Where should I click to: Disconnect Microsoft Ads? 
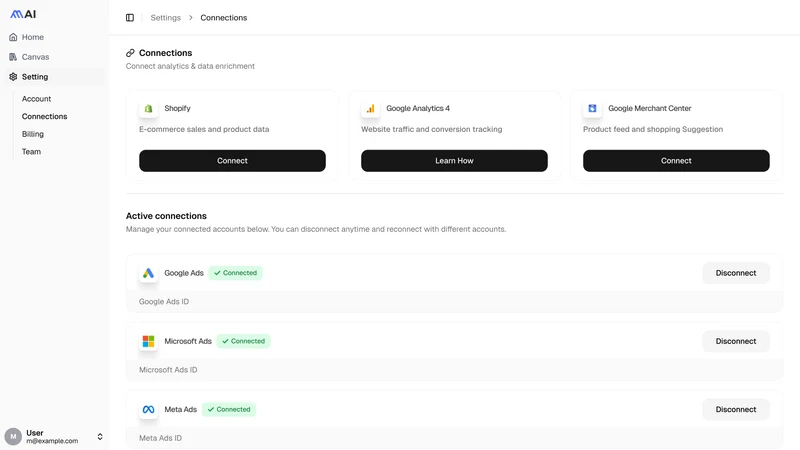tap(736, 341)
